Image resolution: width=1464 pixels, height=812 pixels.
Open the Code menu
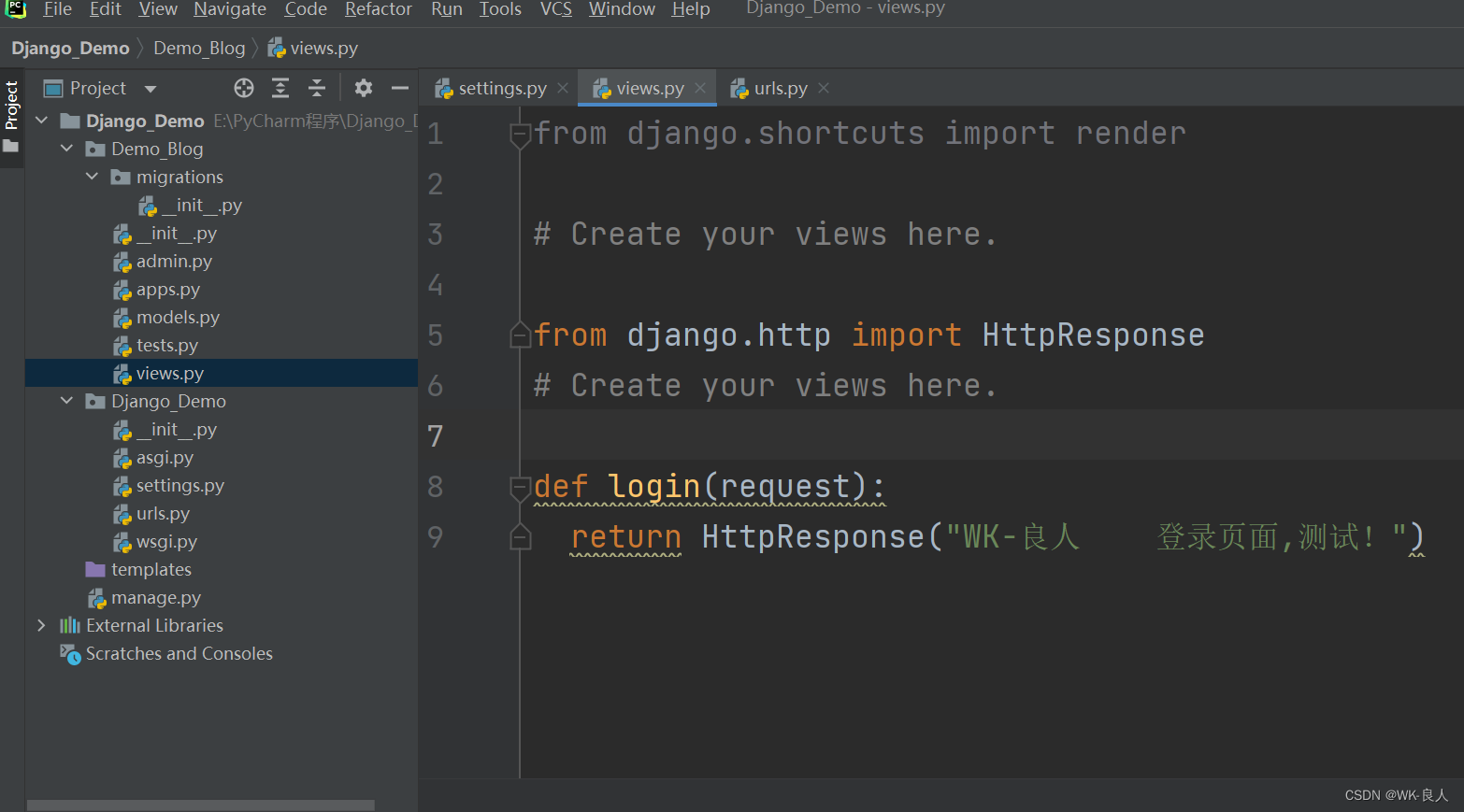(x=306, y=9)
